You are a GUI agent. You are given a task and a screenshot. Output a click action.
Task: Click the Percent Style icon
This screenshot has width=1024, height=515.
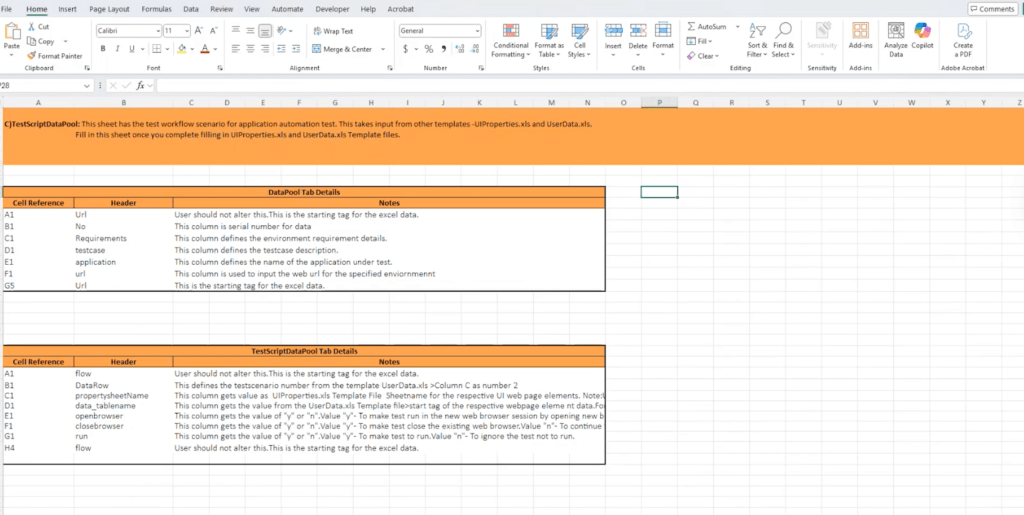(x=429, y=48)
